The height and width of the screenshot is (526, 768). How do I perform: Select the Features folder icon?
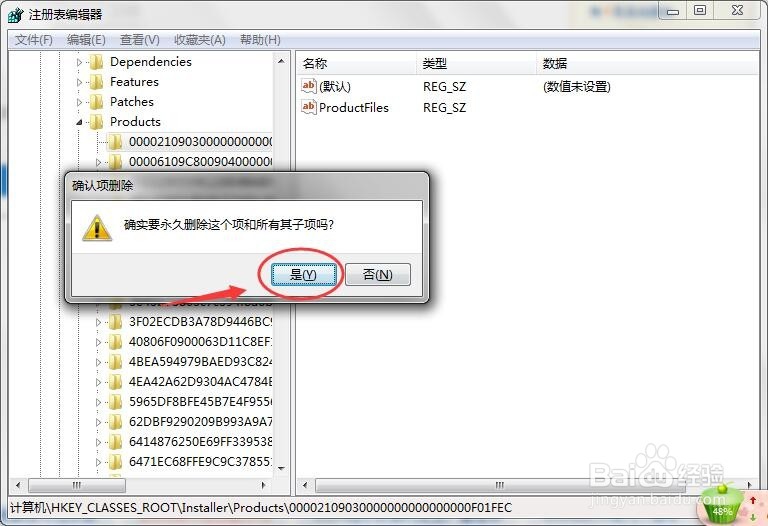tap(96, 82)
